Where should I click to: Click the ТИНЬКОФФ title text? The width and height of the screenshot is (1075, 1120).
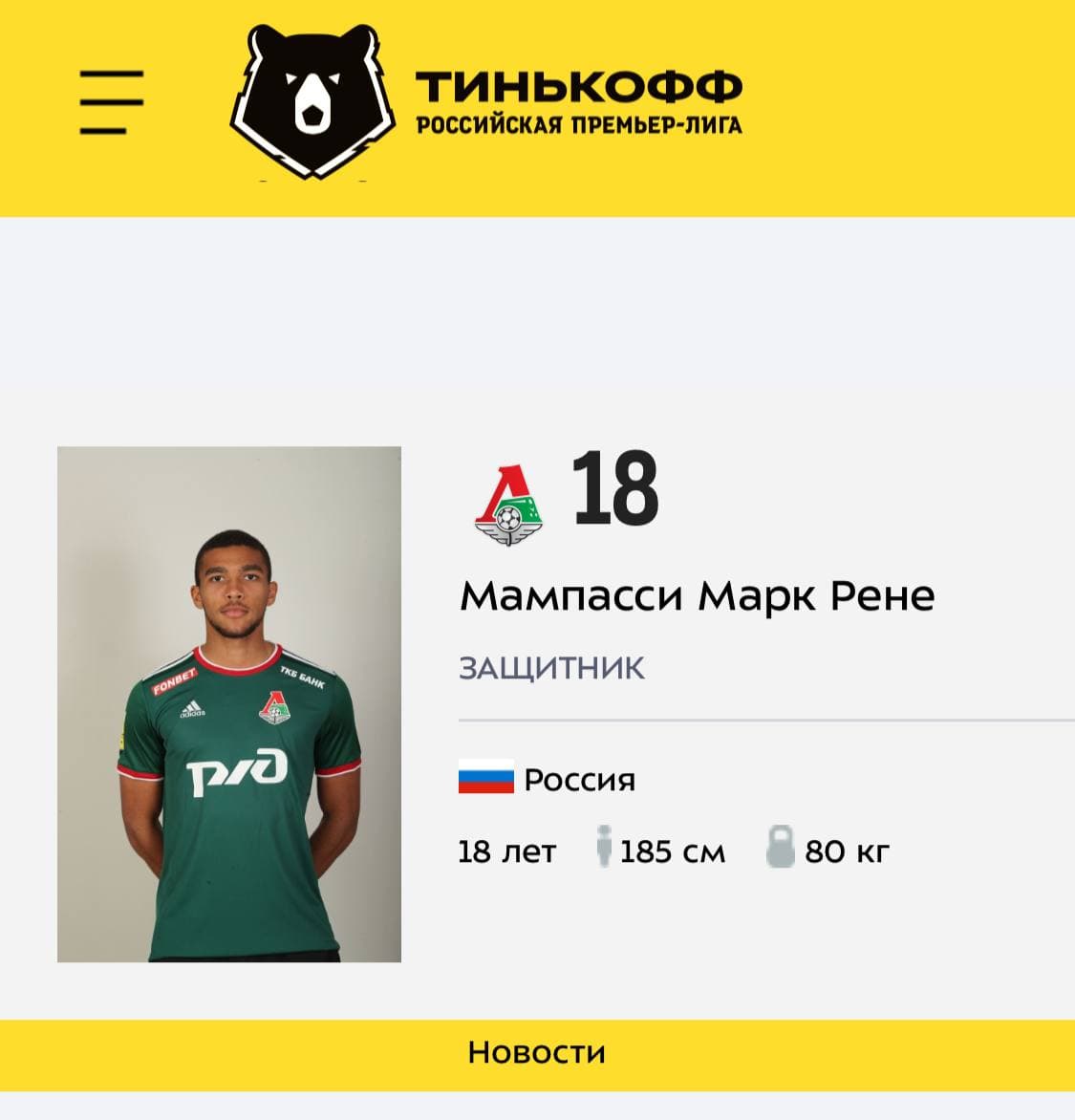[x=578, y=86]
